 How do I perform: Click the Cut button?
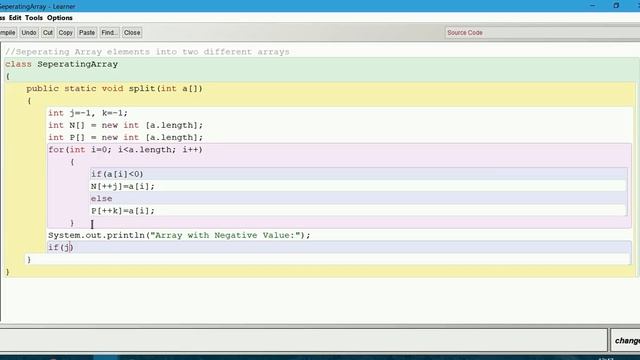click(x=48, y=33)
